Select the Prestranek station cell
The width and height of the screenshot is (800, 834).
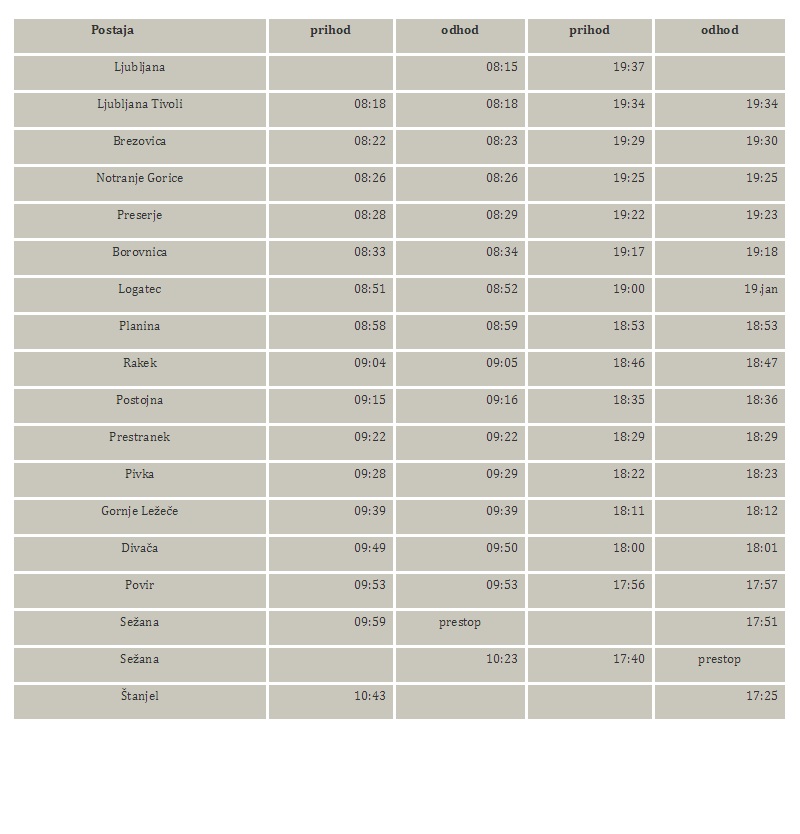(x=140, y=443)
